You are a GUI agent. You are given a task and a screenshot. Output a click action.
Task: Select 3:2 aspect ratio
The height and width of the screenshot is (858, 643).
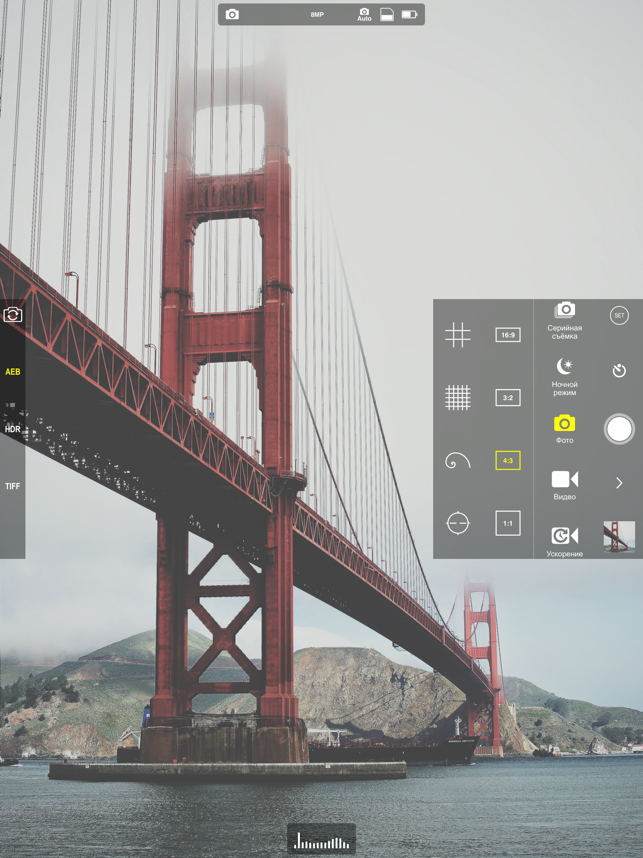click(508, 398)
